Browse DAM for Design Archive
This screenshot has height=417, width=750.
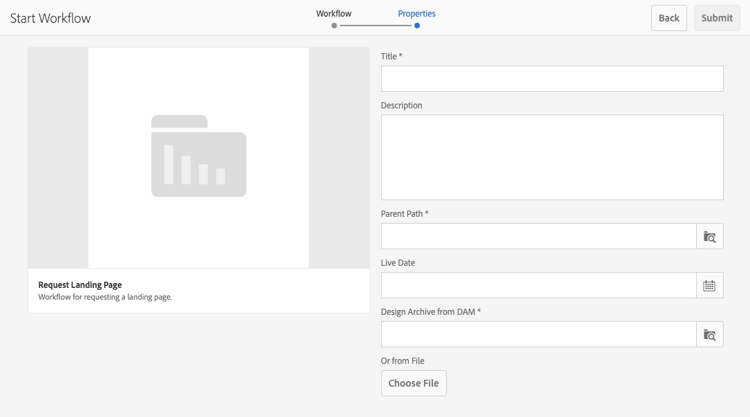710,334
